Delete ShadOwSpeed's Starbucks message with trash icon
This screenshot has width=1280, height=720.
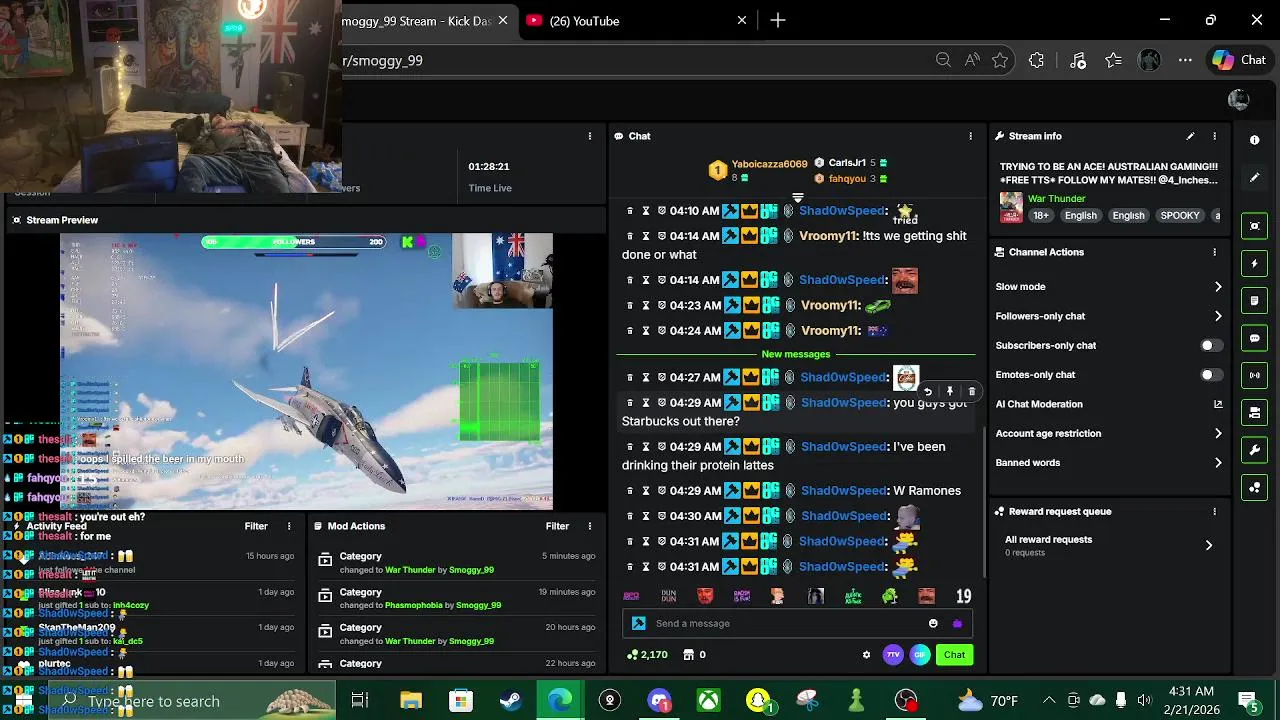(971, 392)
